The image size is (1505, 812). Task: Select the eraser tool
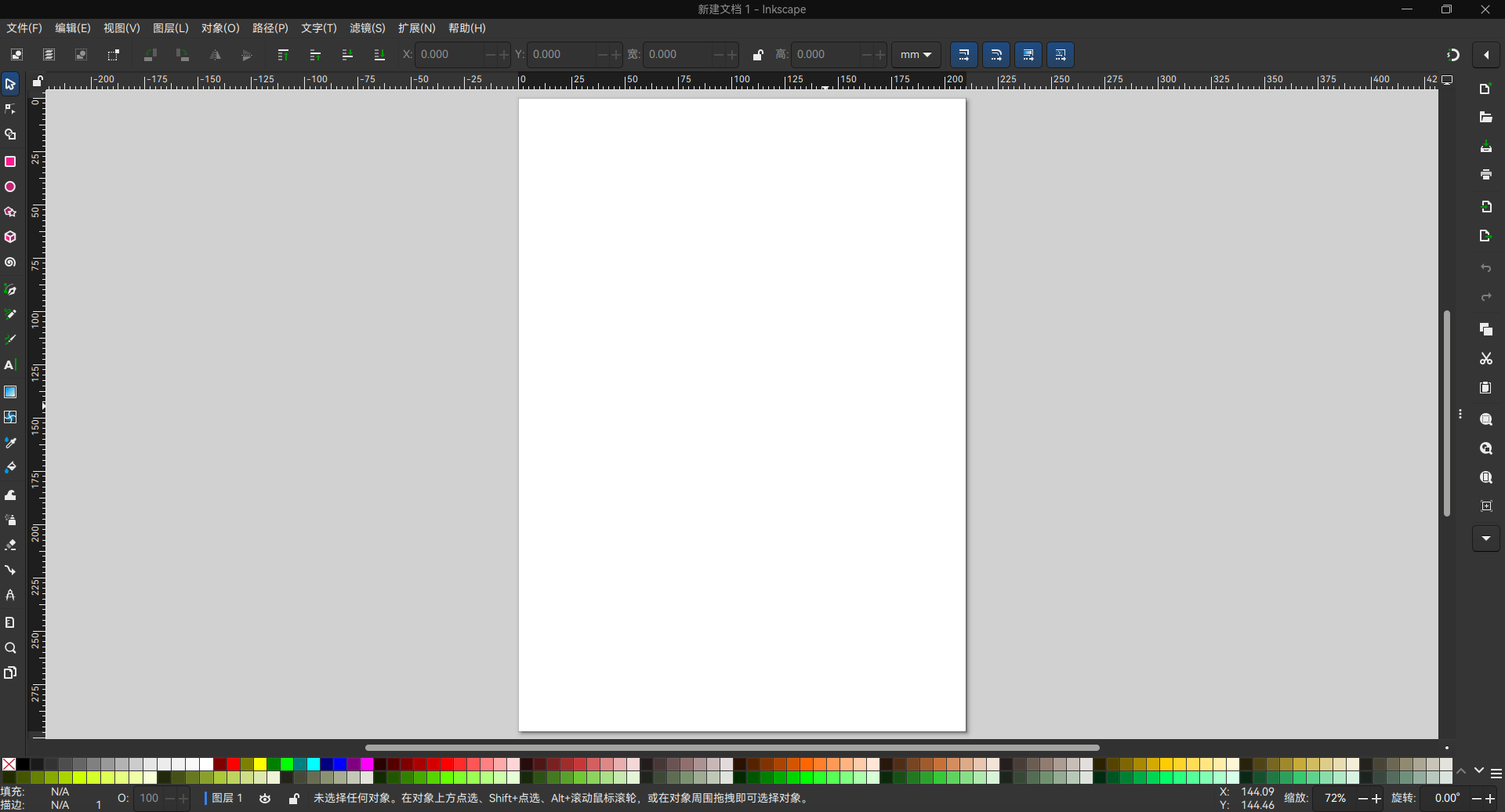[10, 546]
